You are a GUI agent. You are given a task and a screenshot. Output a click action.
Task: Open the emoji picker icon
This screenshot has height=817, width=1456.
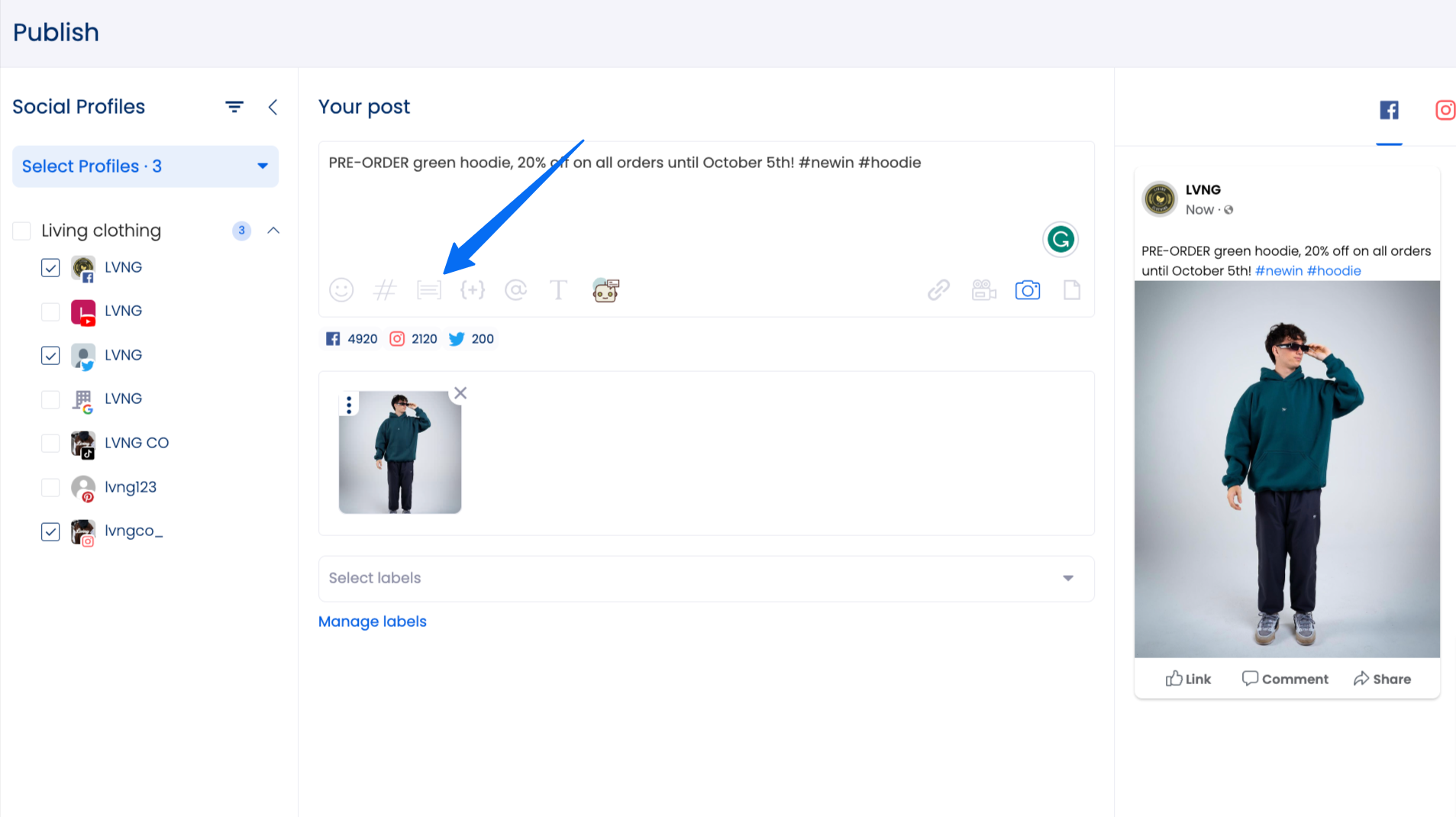pyautogui.click(x=341, y=290)
